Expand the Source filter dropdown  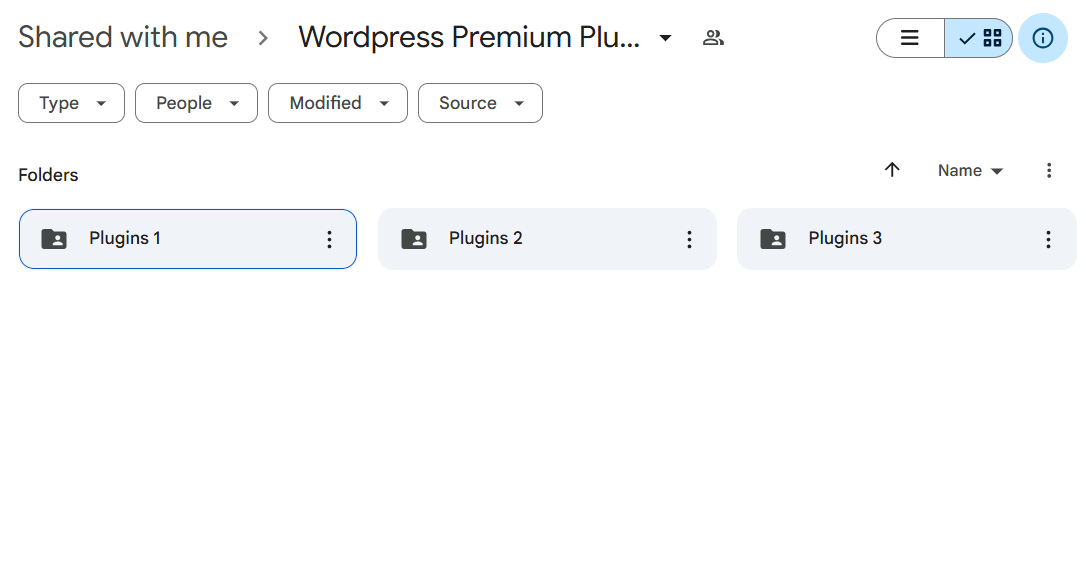[481, 103]
